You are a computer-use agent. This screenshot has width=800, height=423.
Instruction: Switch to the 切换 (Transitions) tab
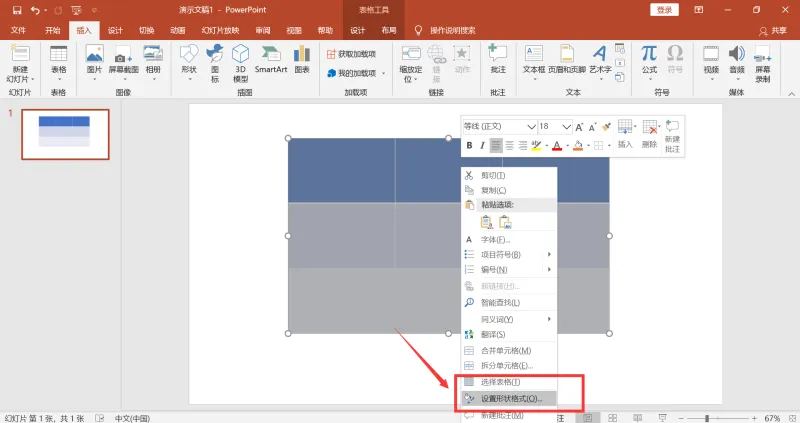coord(147,31)
